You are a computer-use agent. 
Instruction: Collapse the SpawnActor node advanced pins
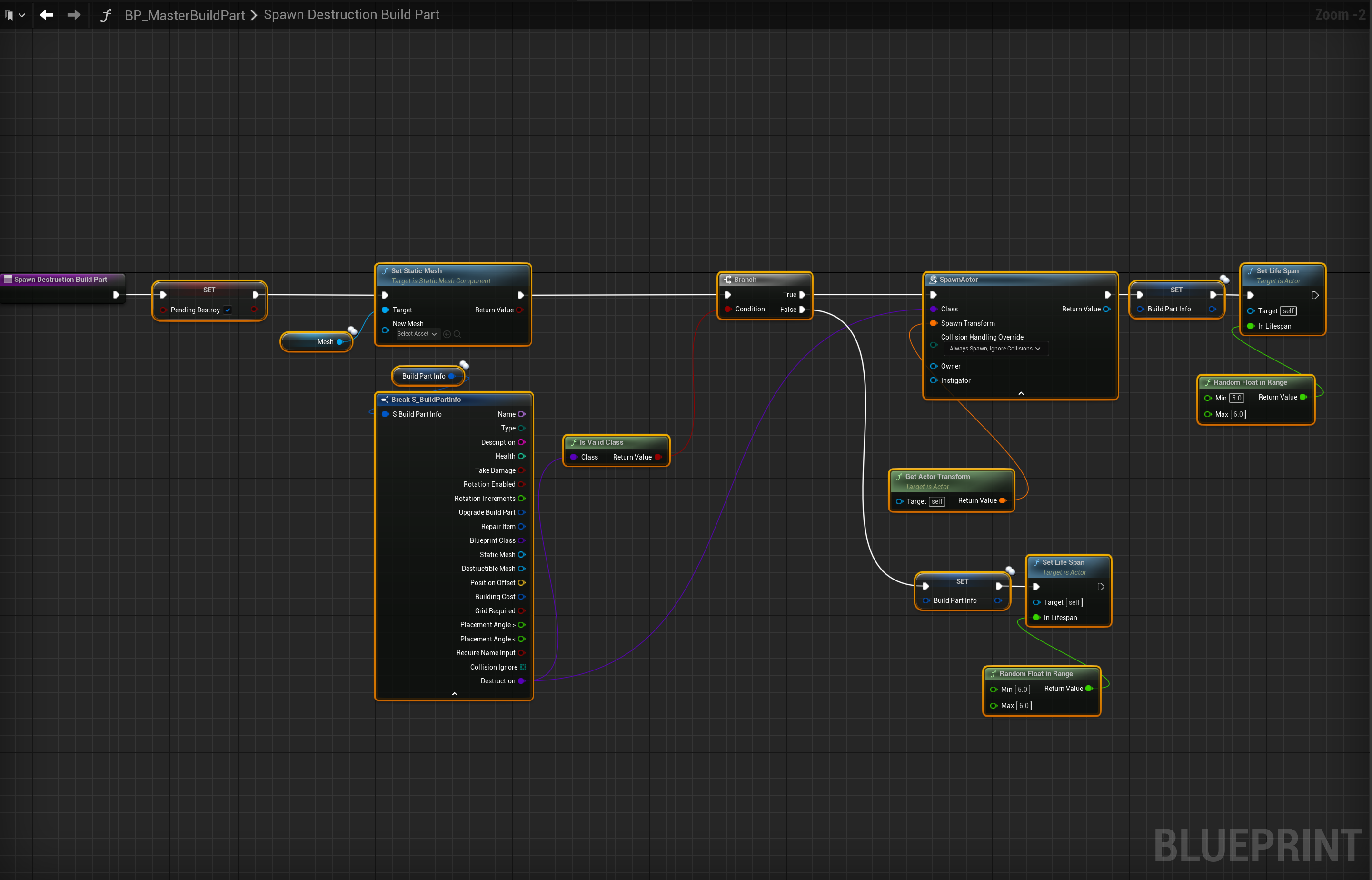pos(1021,393)
